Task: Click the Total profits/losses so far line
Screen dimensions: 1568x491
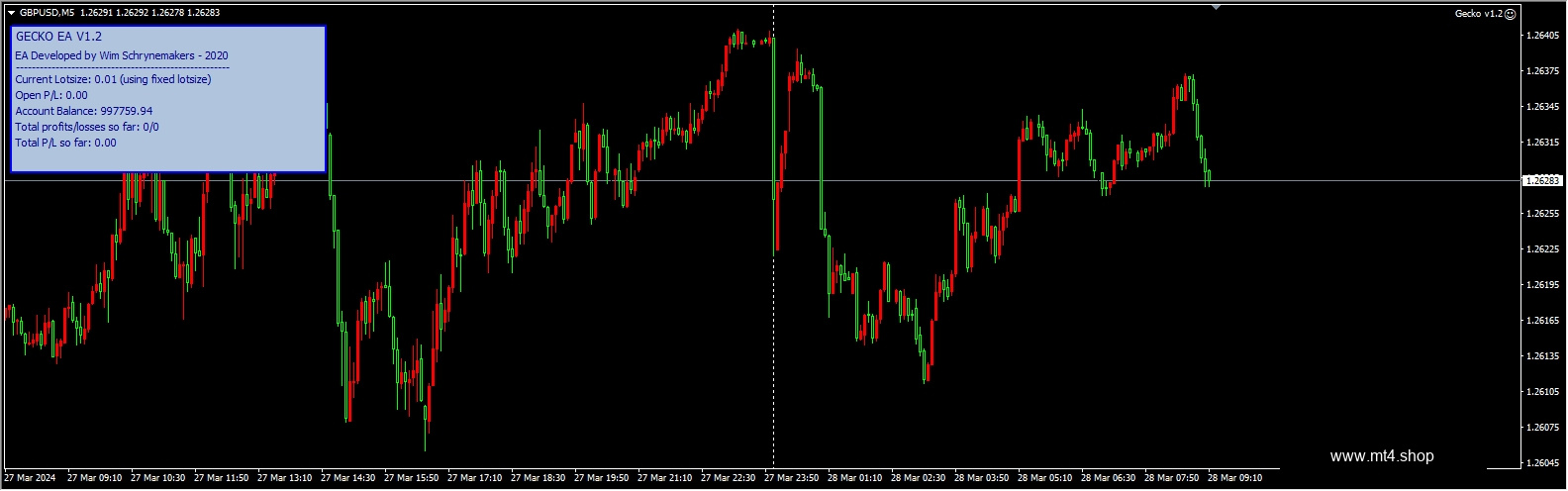Action: 87,127
